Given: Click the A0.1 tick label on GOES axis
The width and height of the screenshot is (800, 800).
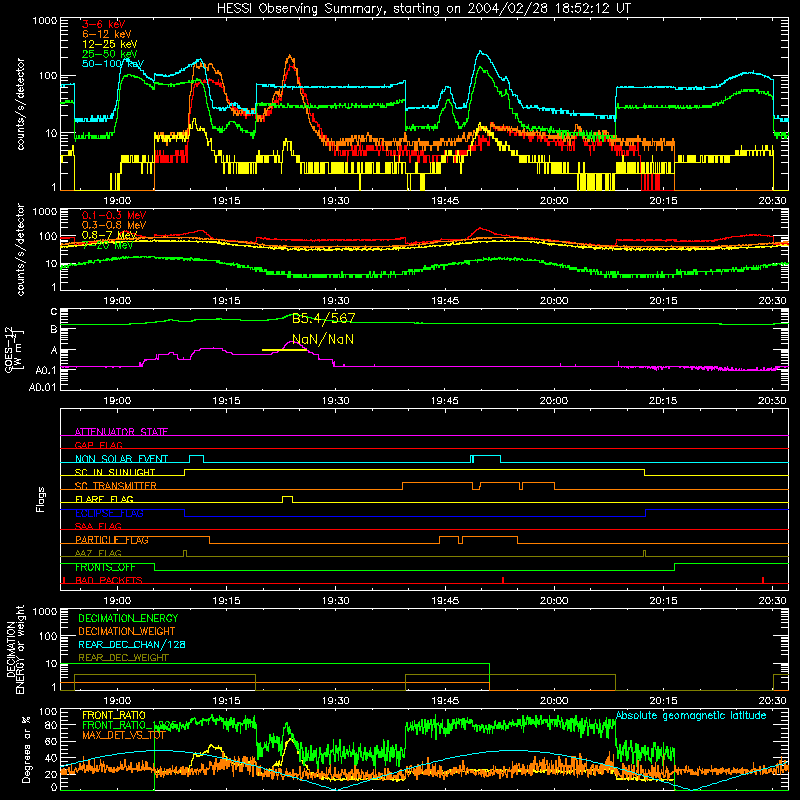Looking at the screenshot, I should 45,370.
